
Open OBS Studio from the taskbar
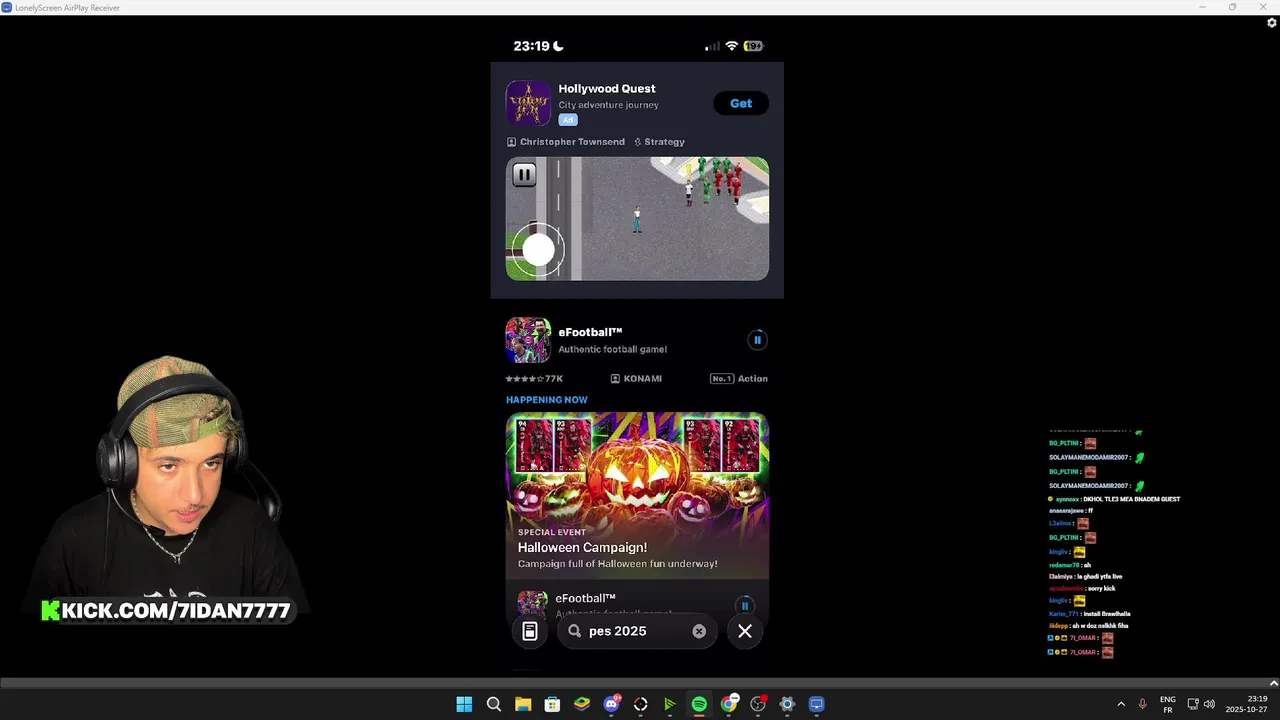758,704
